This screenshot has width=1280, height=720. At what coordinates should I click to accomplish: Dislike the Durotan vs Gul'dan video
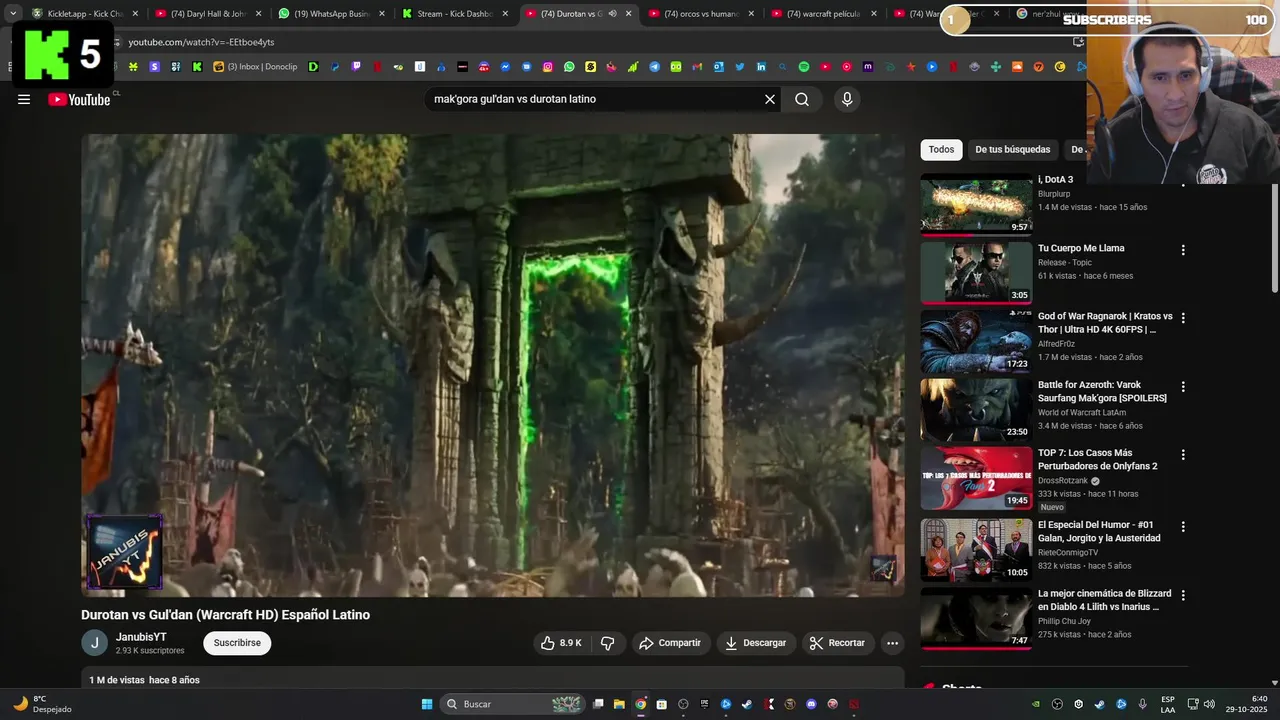(x=607, y=643)
